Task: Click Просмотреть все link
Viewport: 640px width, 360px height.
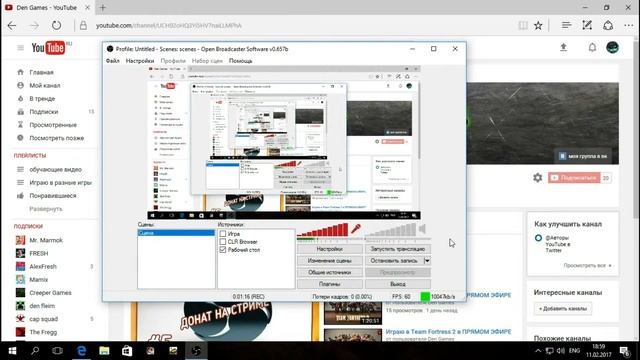Action: click(x=587, y=265)
